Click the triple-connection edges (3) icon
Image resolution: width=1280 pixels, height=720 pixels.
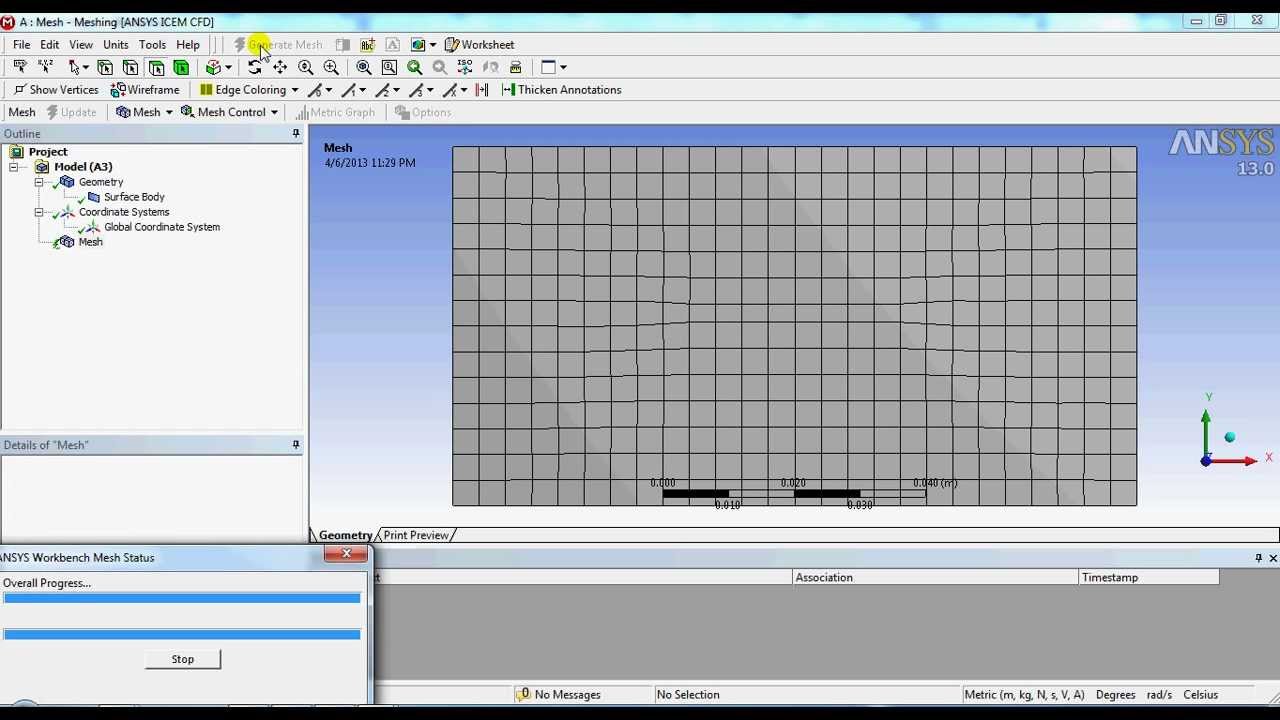pyautogui.click(x=416, y=90)
